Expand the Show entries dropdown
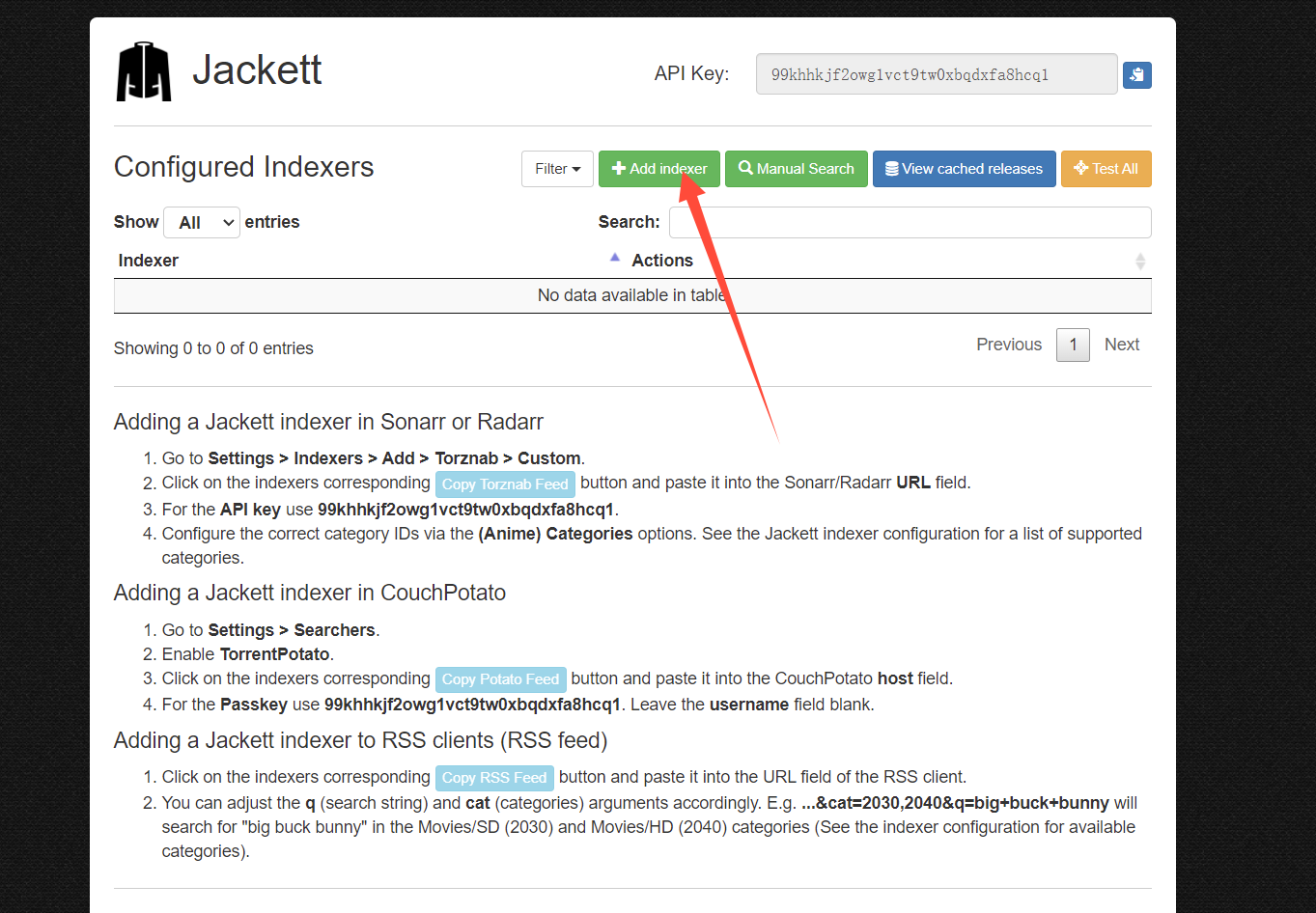 coord(202,223)
